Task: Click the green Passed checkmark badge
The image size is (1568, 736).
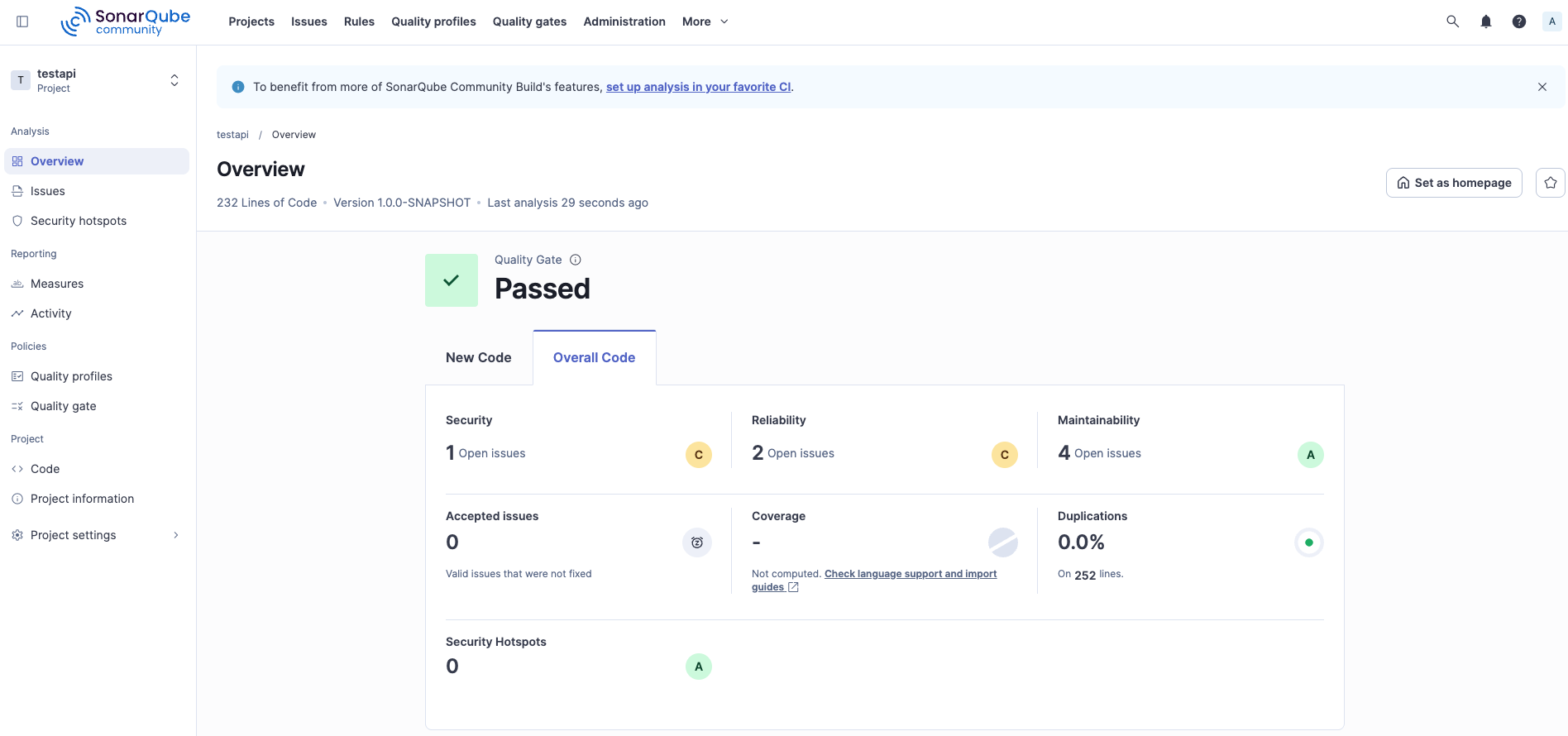Action: [452, 280]
